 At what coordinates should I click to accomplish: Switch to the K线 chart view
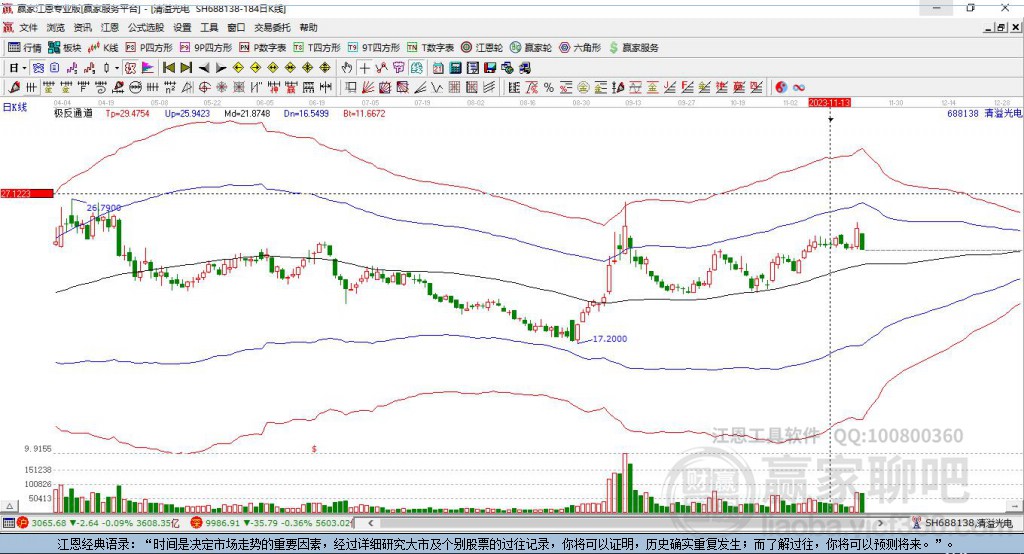tap(103, 48)
